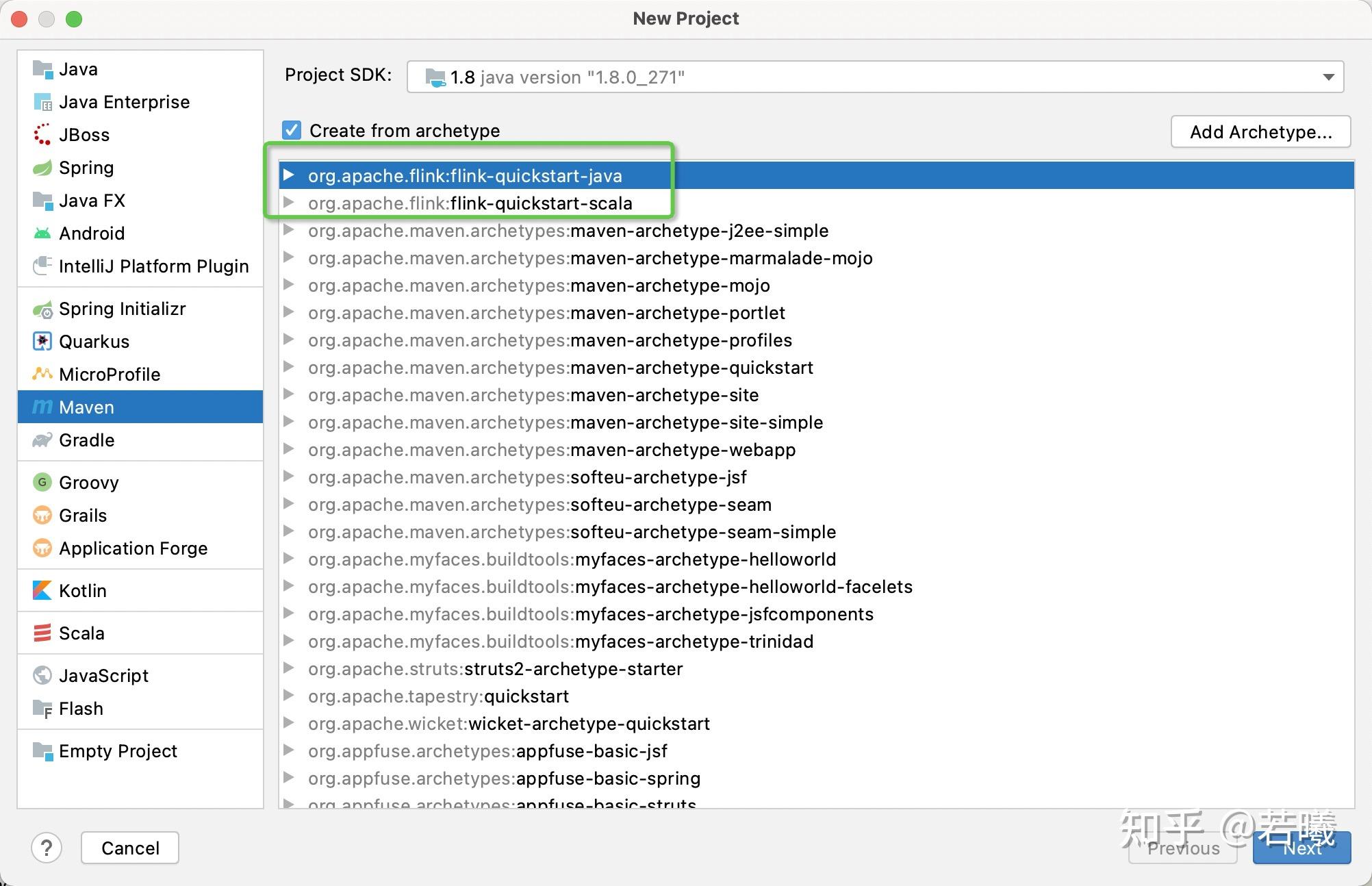Click the Quarkus icon in sidebar
This screenshot has width=1372, height=886.
(x=42, y=342)
